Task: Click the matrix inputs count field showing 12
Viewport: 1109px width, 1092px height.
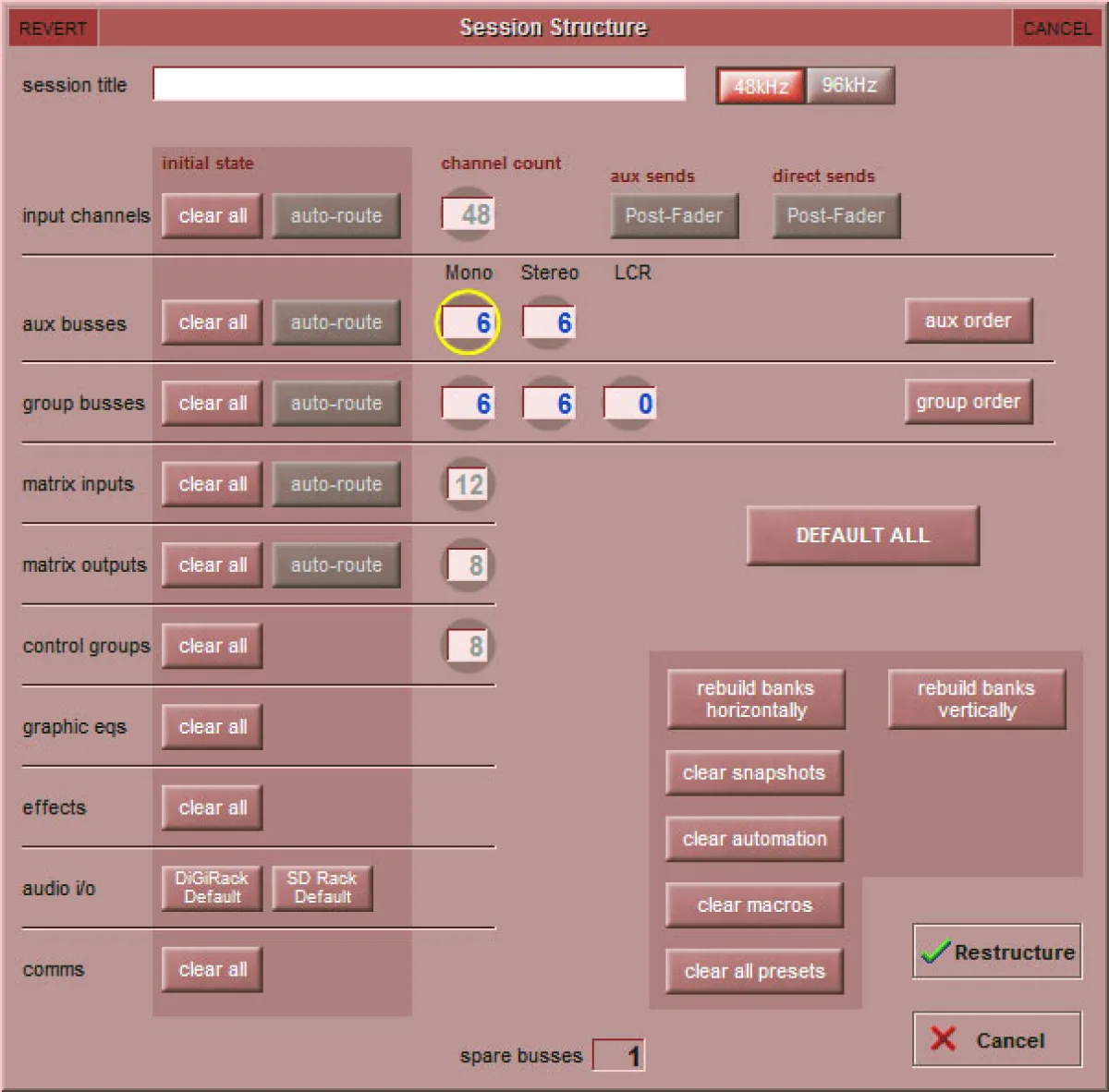Action: (469, 484)
